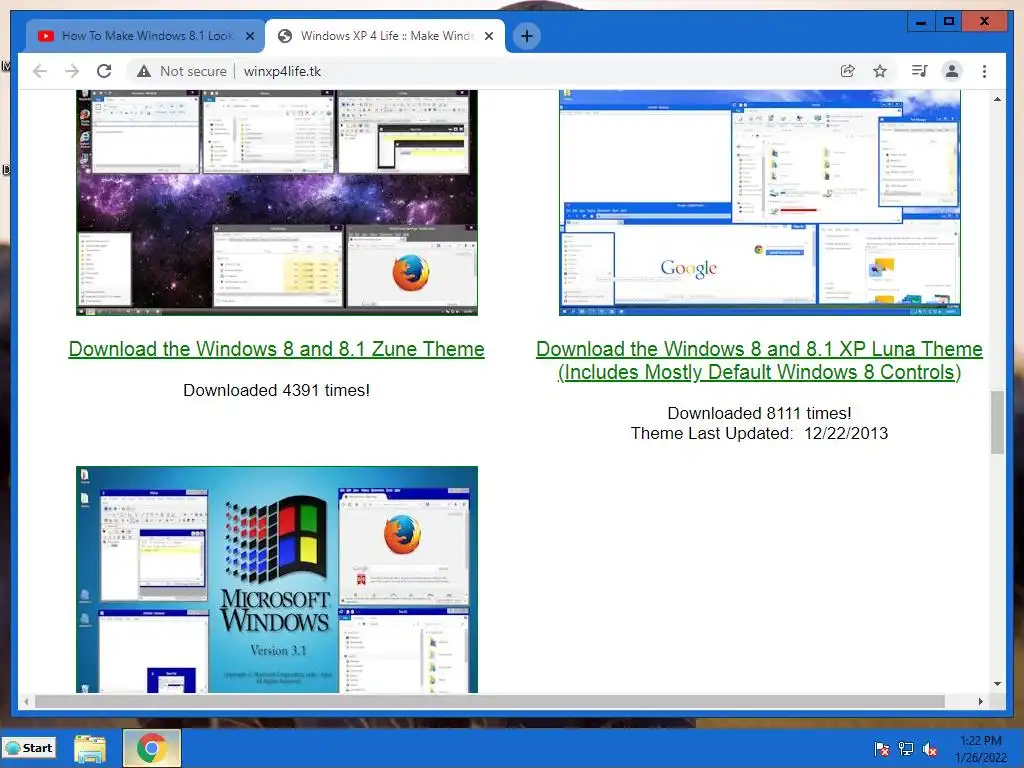Screen dimensions: 1024x768
Task: Click the horizontal scrollbar right arrow
Action: (980, 701)
